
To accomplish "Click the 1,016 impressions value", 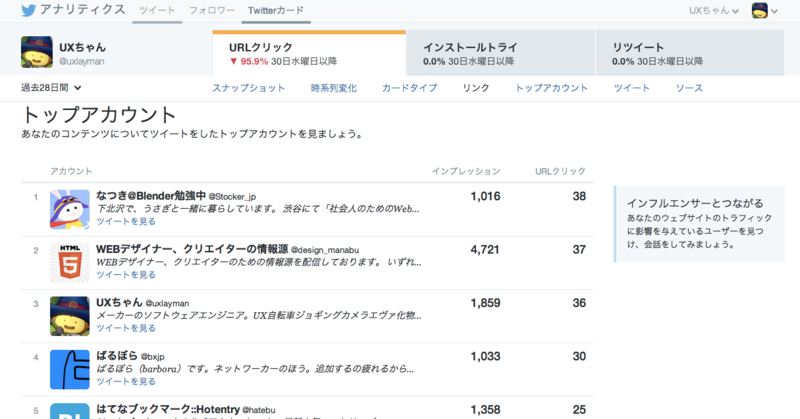I will (485, 196).
